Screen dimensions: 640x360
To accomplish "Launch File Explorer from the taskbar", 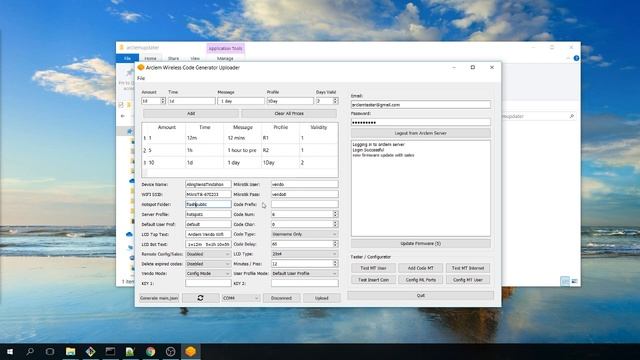I will pyautogui.click(x=70, y=351).
